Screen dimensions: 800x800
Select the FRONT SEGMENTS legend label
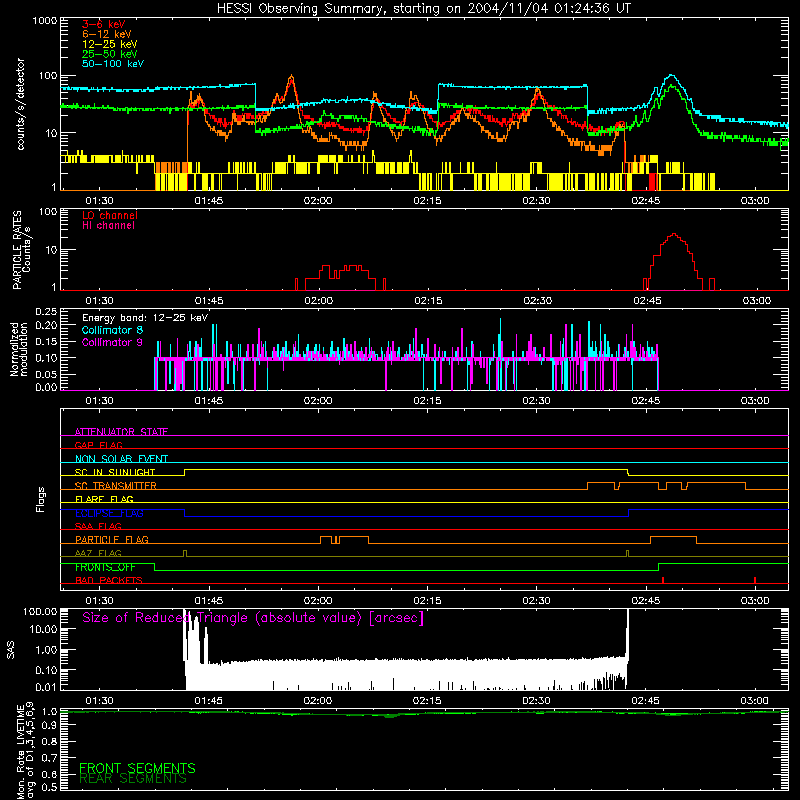pyautogui.click(x=137, y=768)
